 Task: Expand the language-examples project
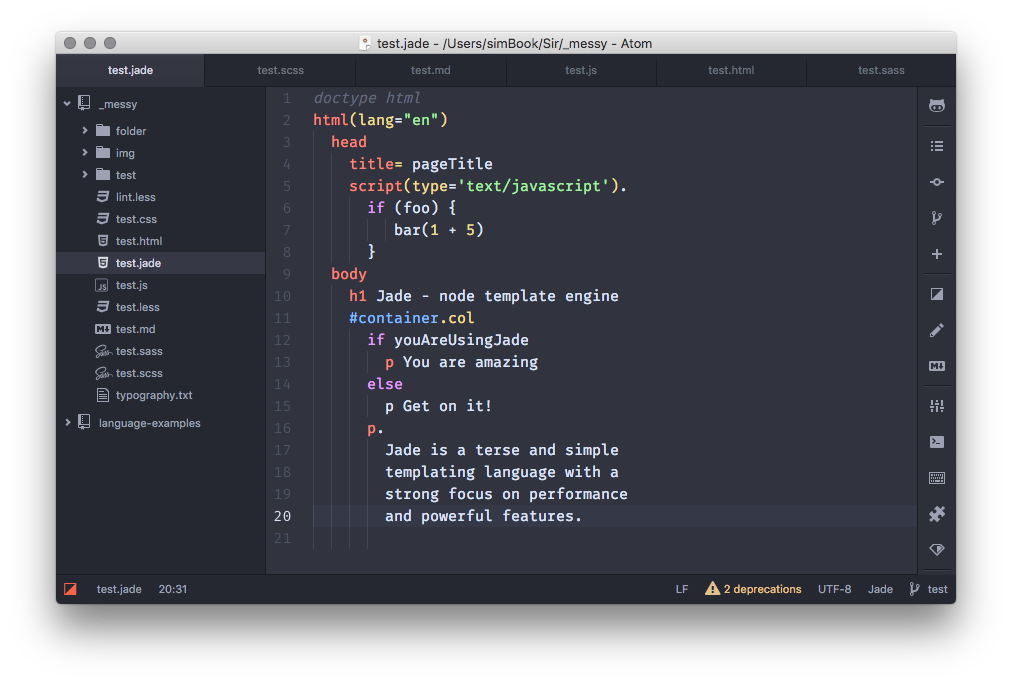67,423
